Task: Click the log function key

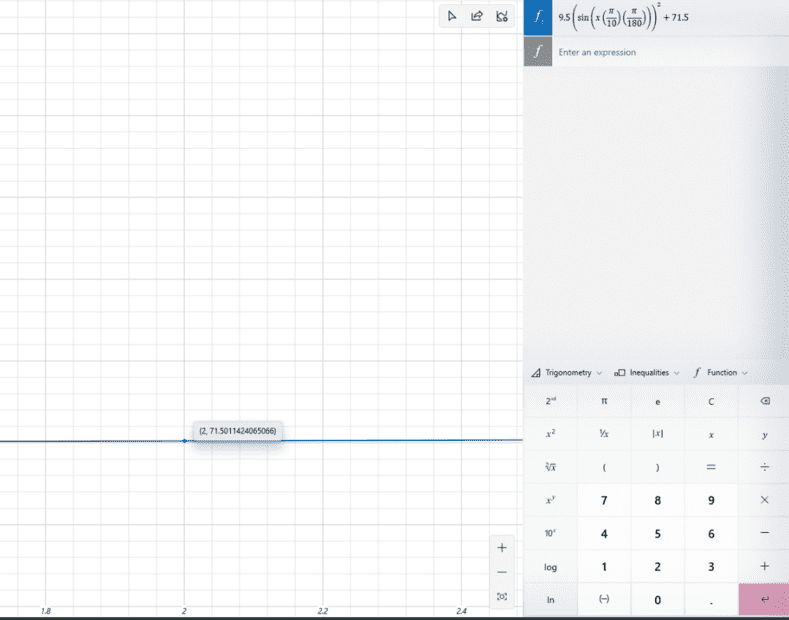Action: click(x=550, y=567)
